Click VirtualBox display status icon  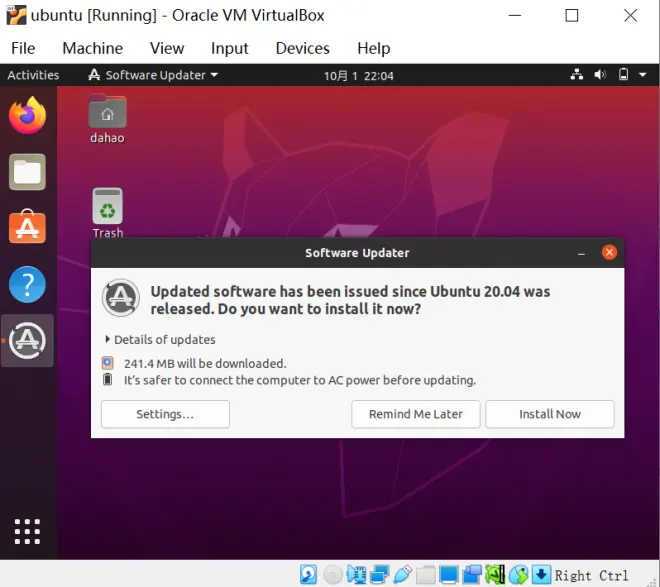[449, 574]
